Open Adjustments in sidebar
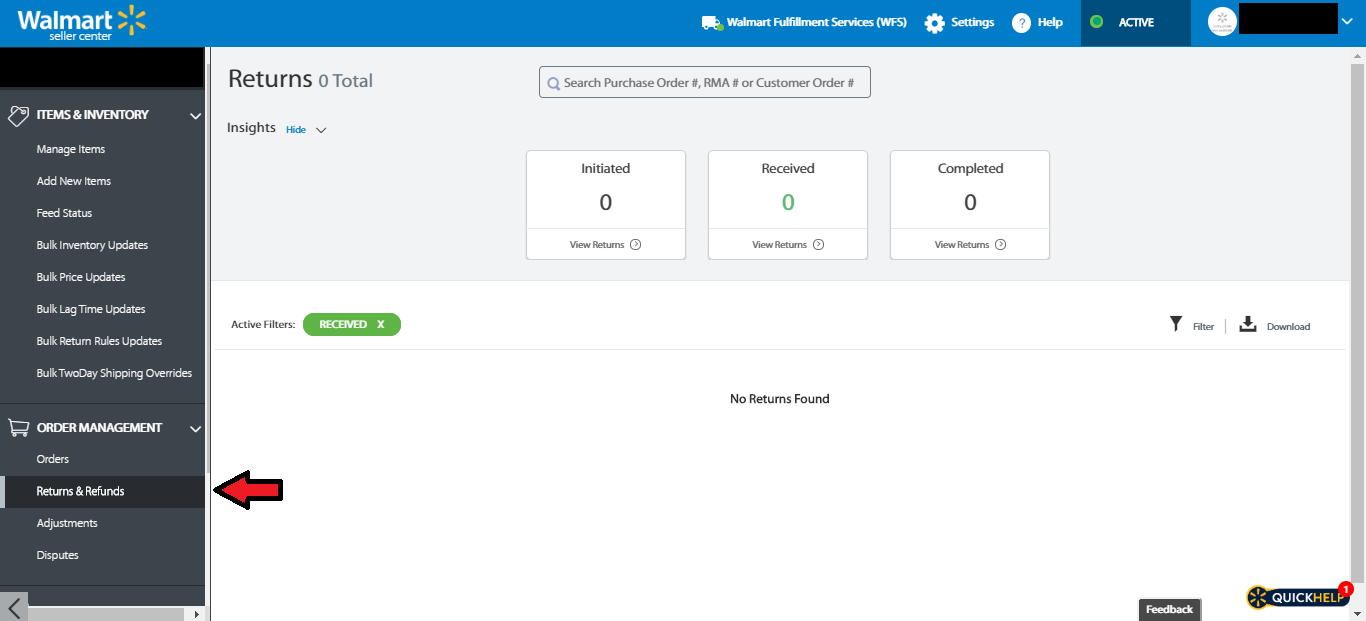The image size is (1366, 621). [67, 523]
